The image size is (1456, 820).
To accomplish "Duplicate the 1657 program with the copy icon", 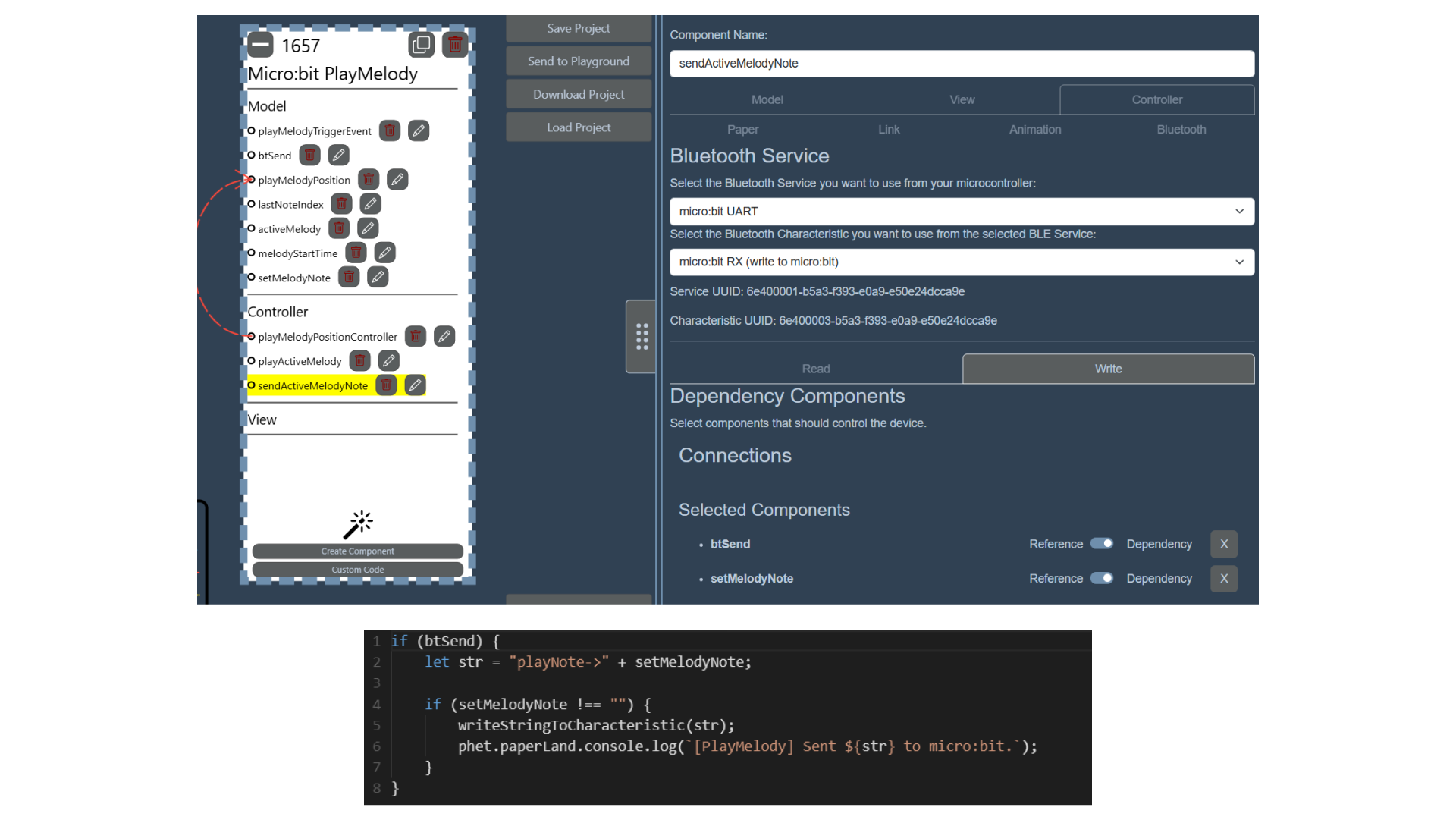I will (x=421, y=45).
